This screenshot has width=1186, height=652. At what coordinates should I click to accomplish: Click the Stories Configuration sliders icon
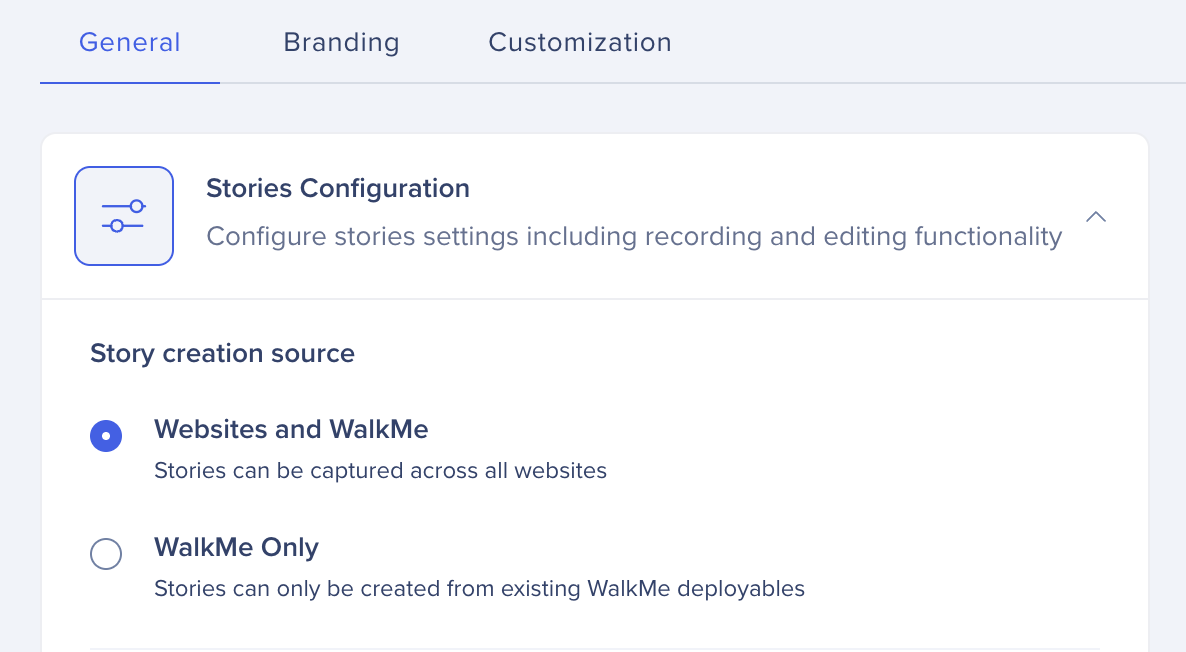pos(124,216)
